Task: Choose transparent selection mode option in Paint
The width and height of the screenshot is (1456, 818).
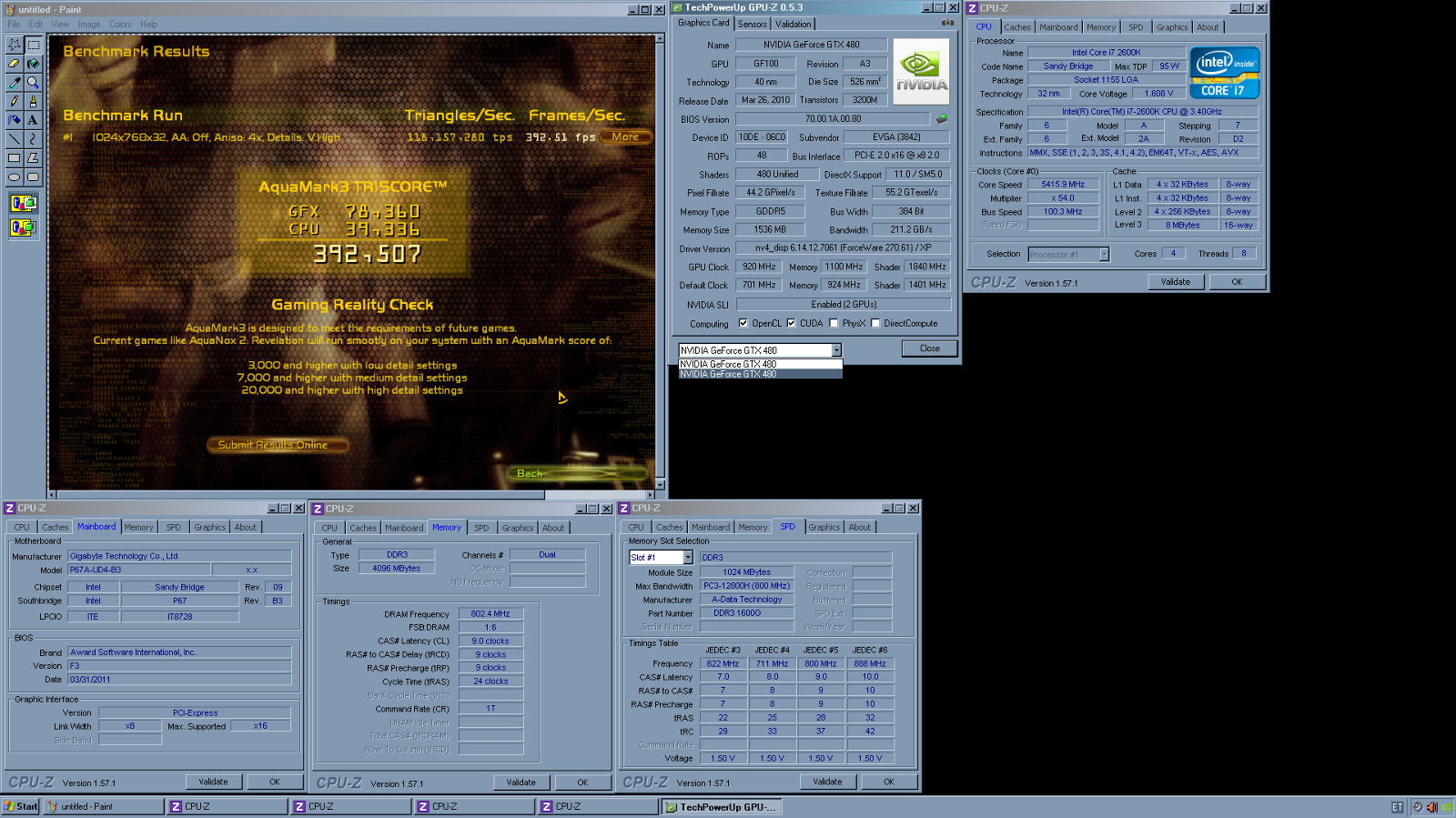Action: 24,227
